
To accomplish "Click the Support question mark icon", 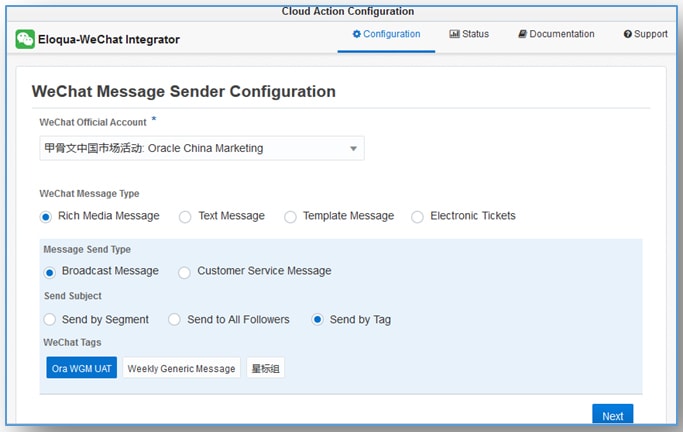I will point(627,34).
